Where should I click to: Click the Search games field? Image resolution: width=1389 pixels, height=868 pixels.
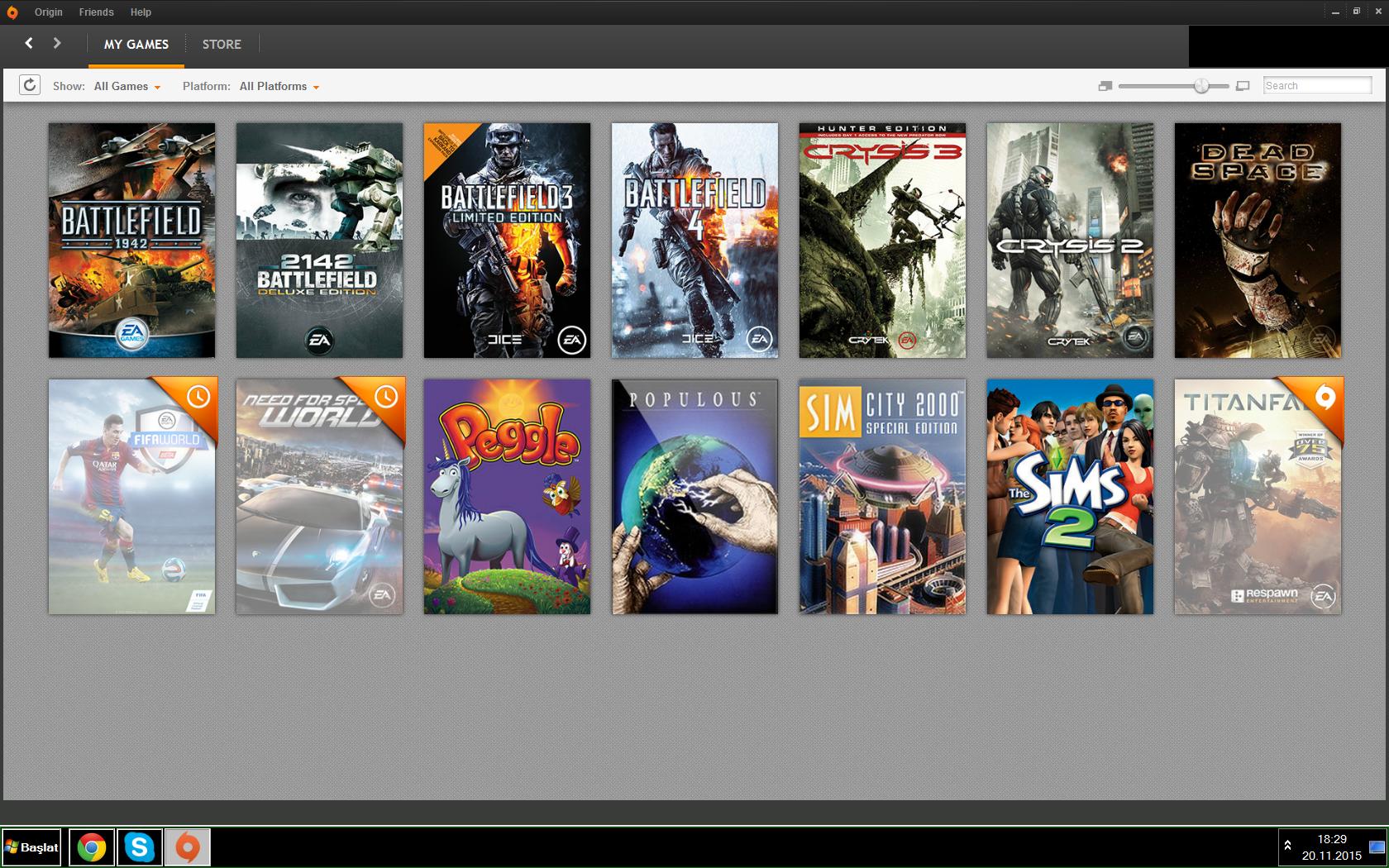coord(1318,86)
